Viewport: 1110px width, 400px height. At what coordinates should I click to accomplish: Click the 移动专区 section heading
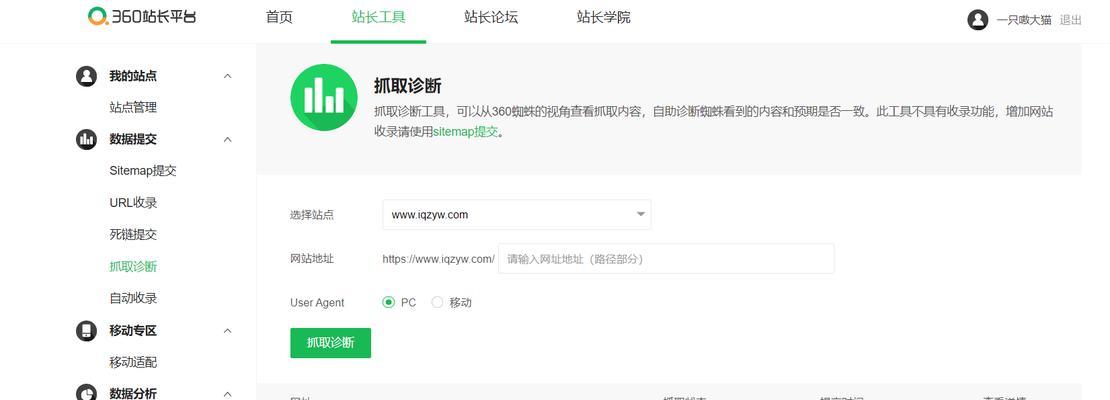[133, 331]
